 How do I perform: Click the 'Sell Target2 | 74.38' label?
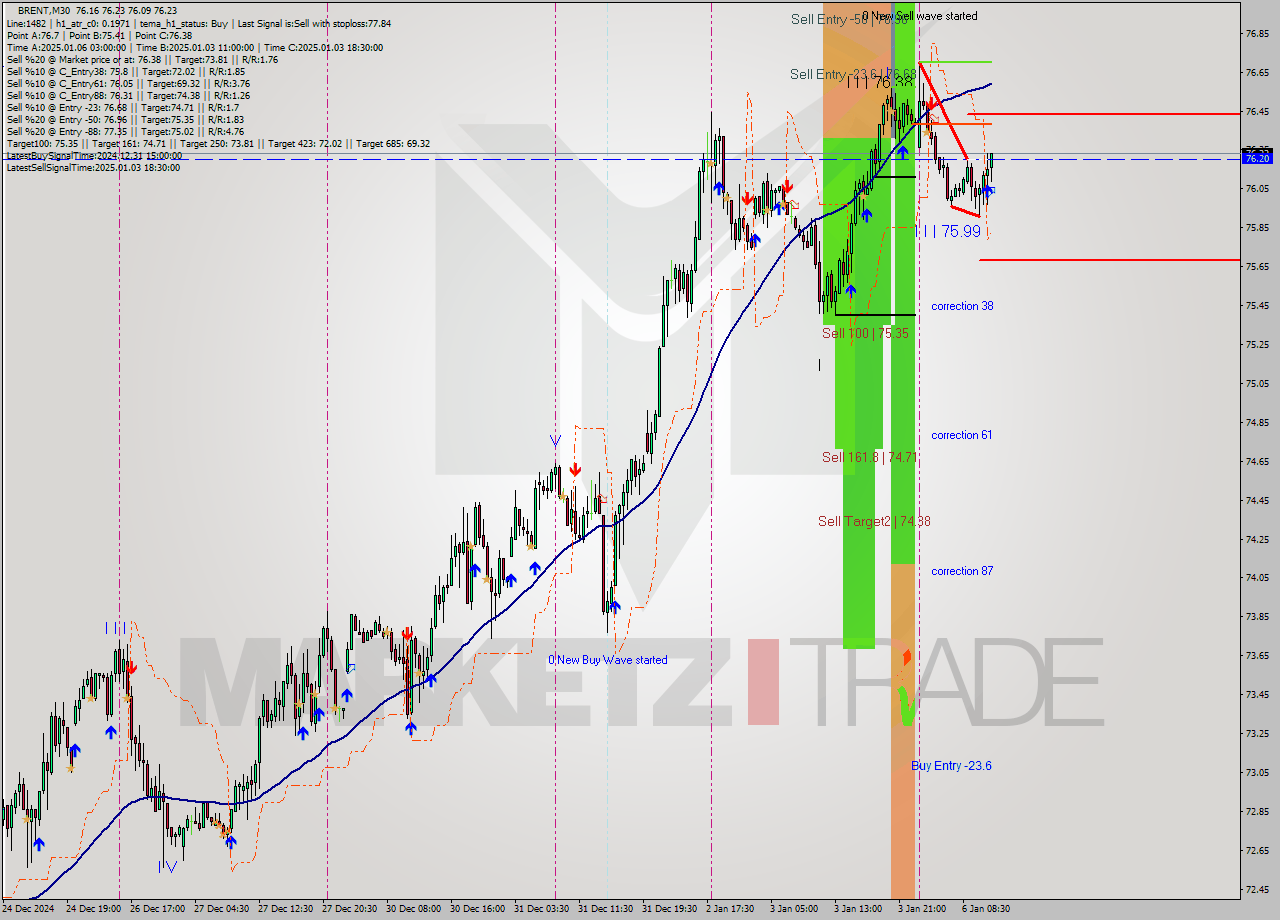874,521
